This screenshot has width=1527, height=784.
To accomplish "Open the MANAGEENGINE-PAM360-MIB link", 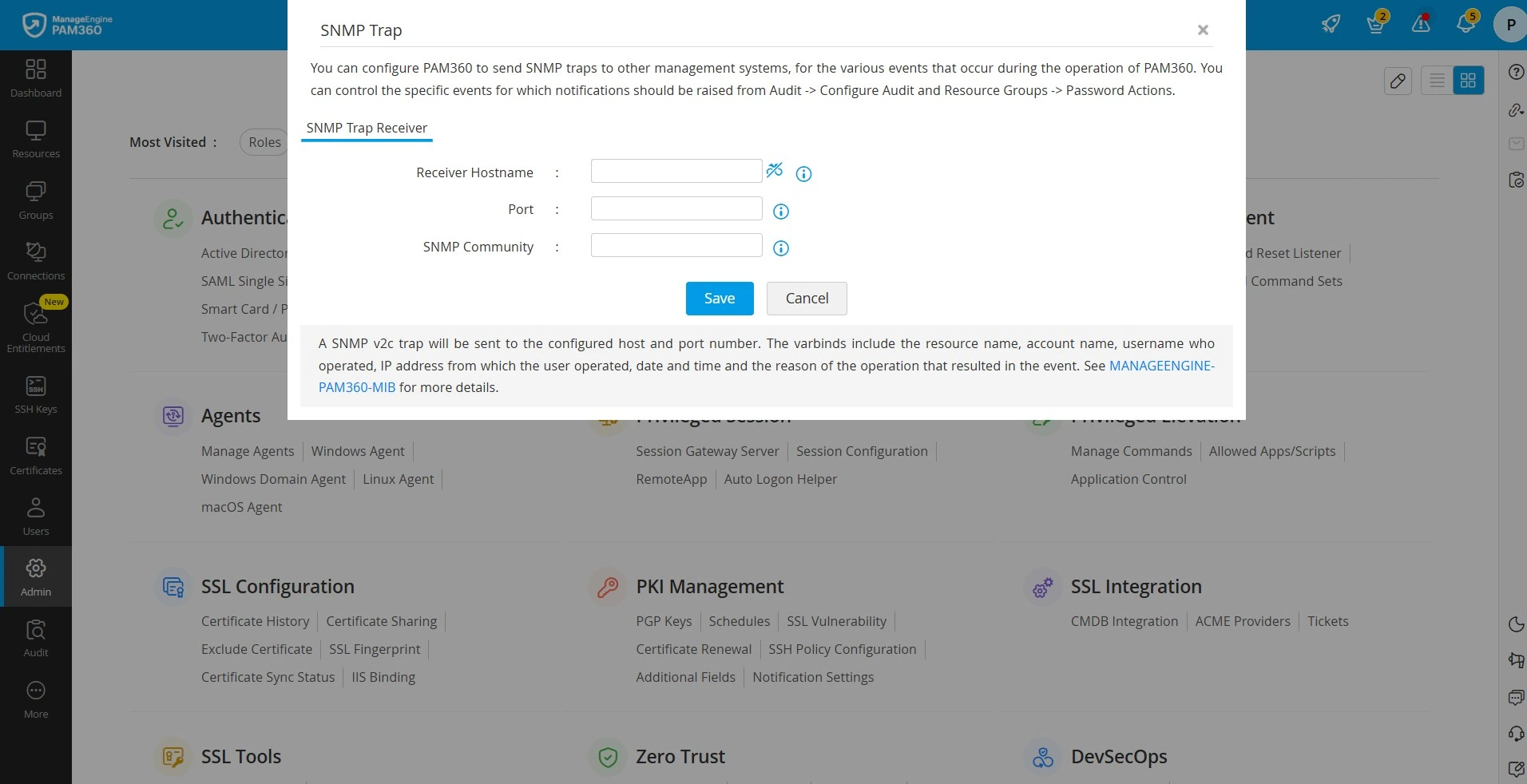I will [x=1161, y=366].
